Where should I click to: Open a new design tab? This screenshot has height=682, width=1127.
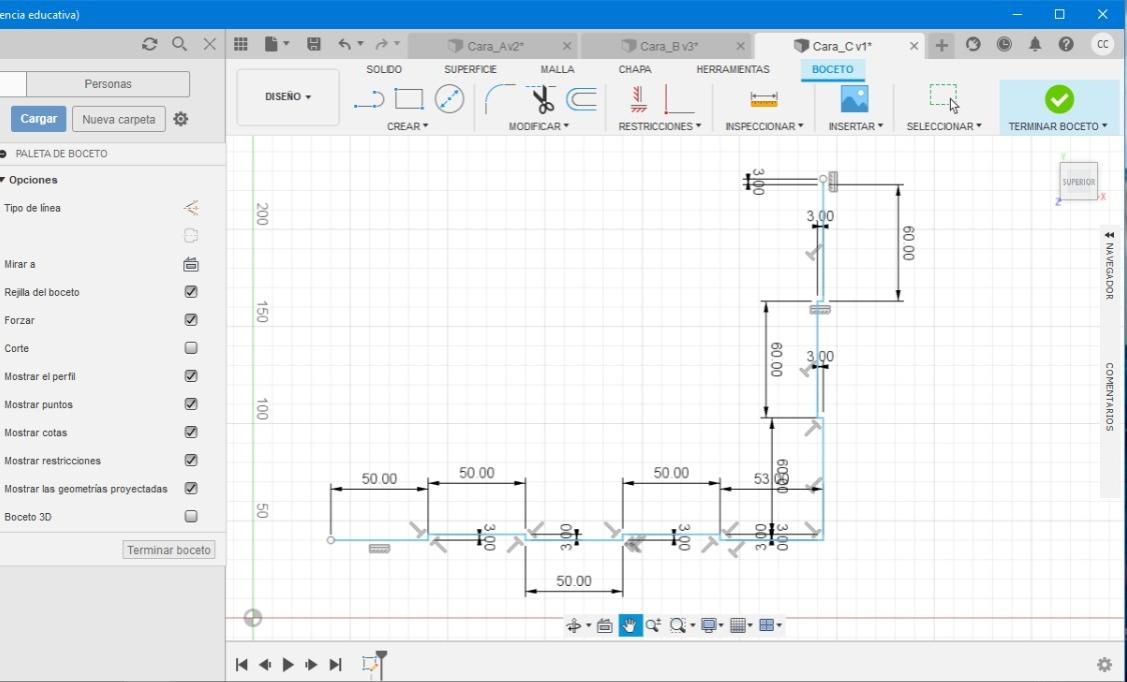tap(941, 45)
